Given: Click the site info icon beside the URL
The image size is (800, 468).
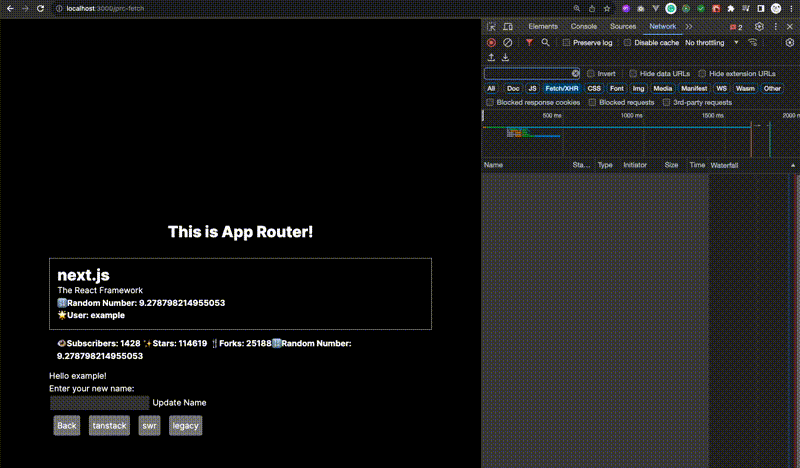Looking at the screenshot, I should point(59,9).
